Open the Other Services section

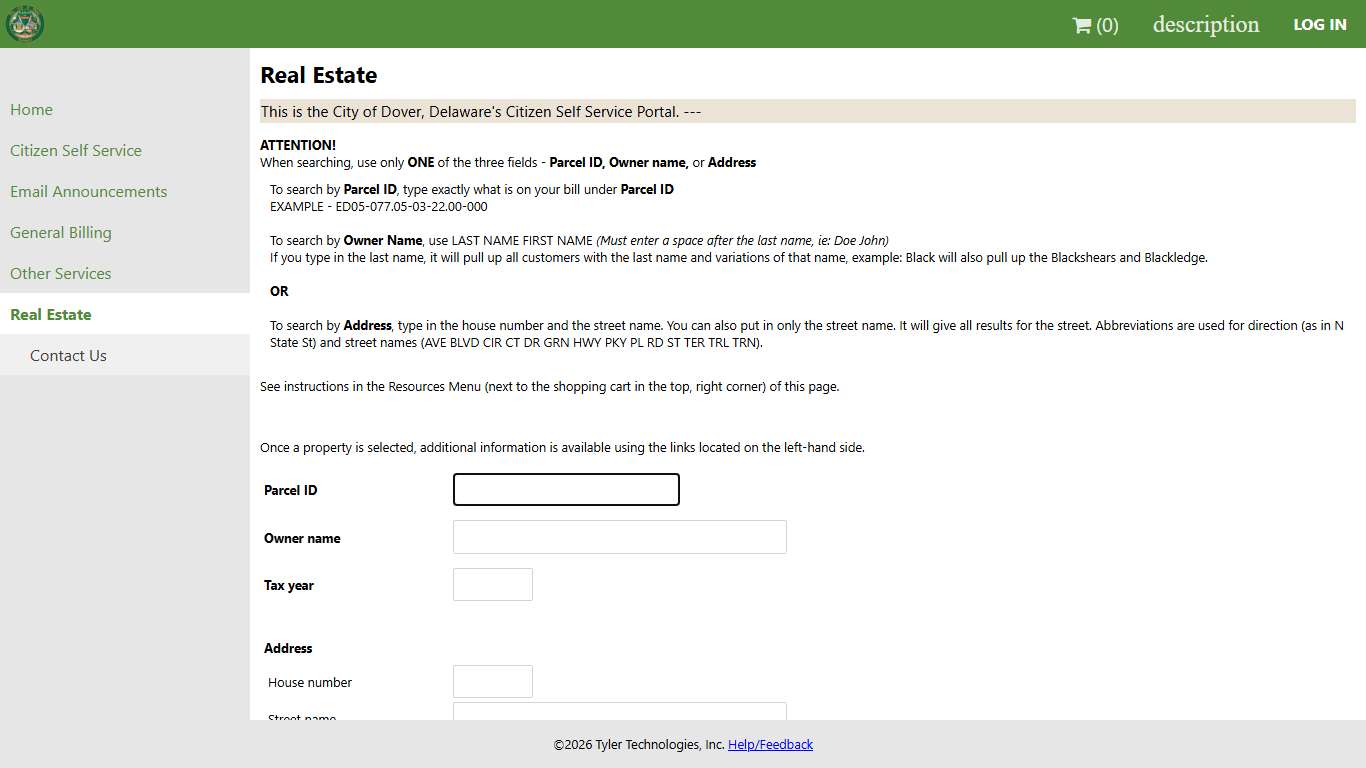pyautogui.click(x=61, y=274)
